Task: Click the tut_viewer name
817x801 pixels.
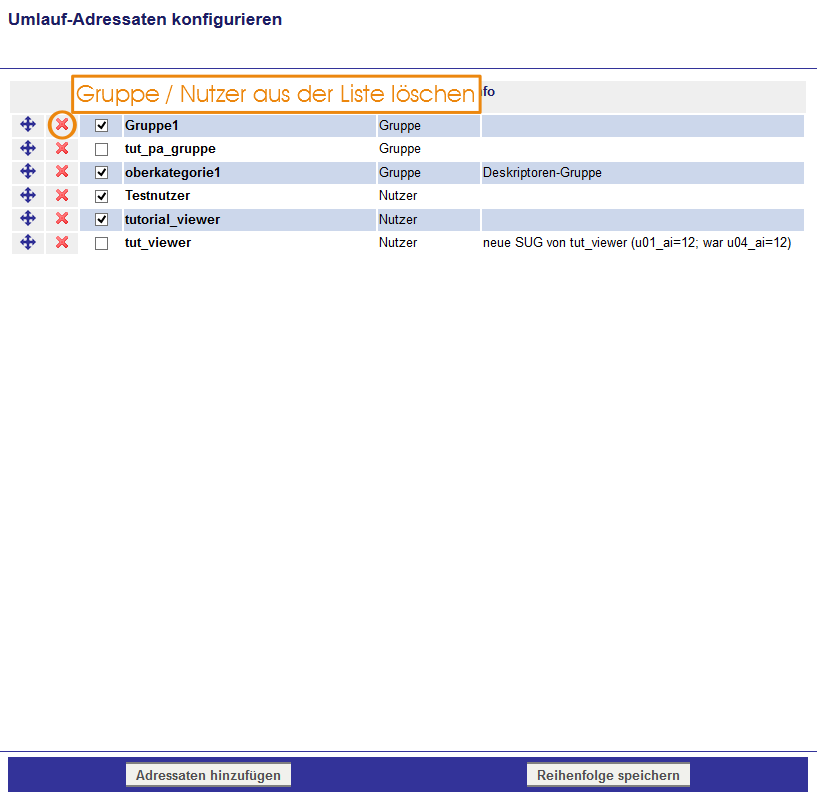Action: [x=158, y=243]
